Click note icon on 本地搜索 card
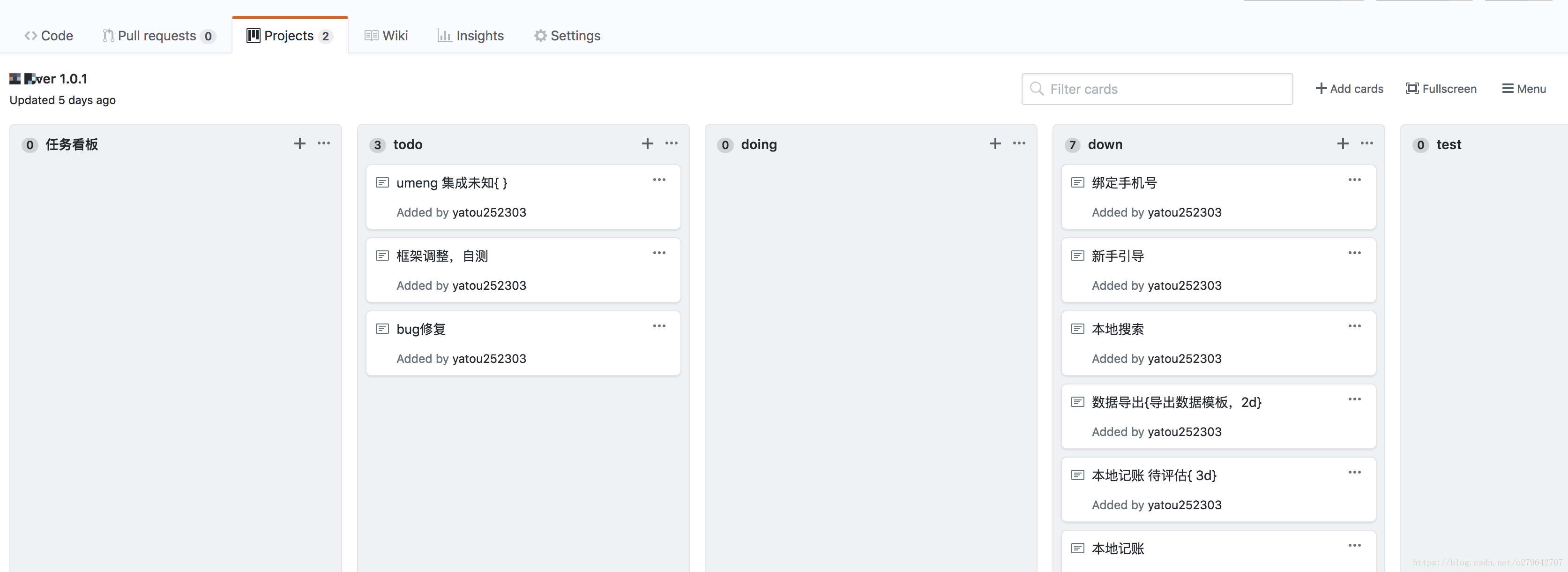1568x572 pixels. click(1077, 329)
